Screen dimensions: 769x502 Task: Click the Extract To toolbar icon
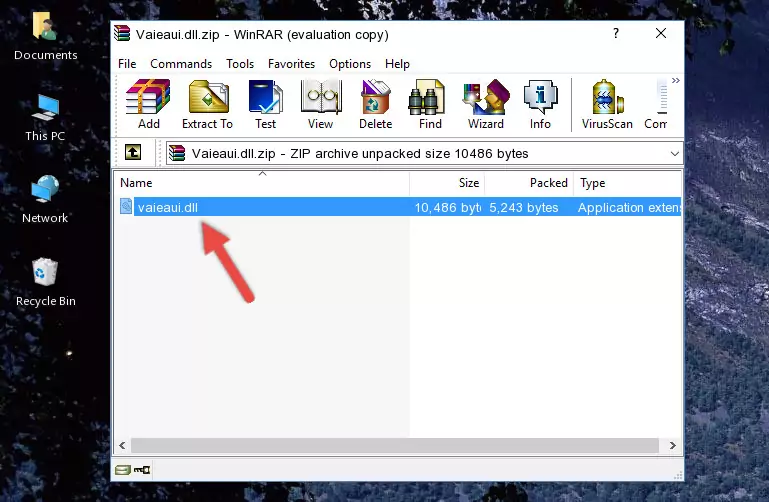click(207, 104)
